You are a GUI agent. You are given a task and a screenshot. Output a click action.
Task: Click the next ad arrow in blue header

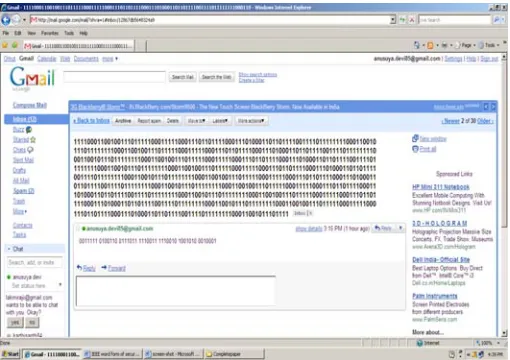[x=493, y=107]
